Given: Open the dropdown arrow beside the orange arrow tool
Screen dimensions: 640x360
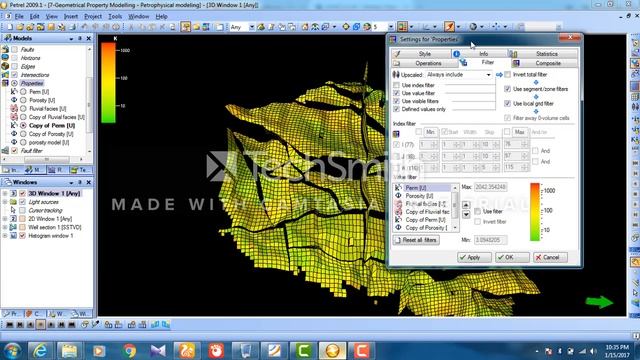Looking at the screenshot, I should pos(458,27).
